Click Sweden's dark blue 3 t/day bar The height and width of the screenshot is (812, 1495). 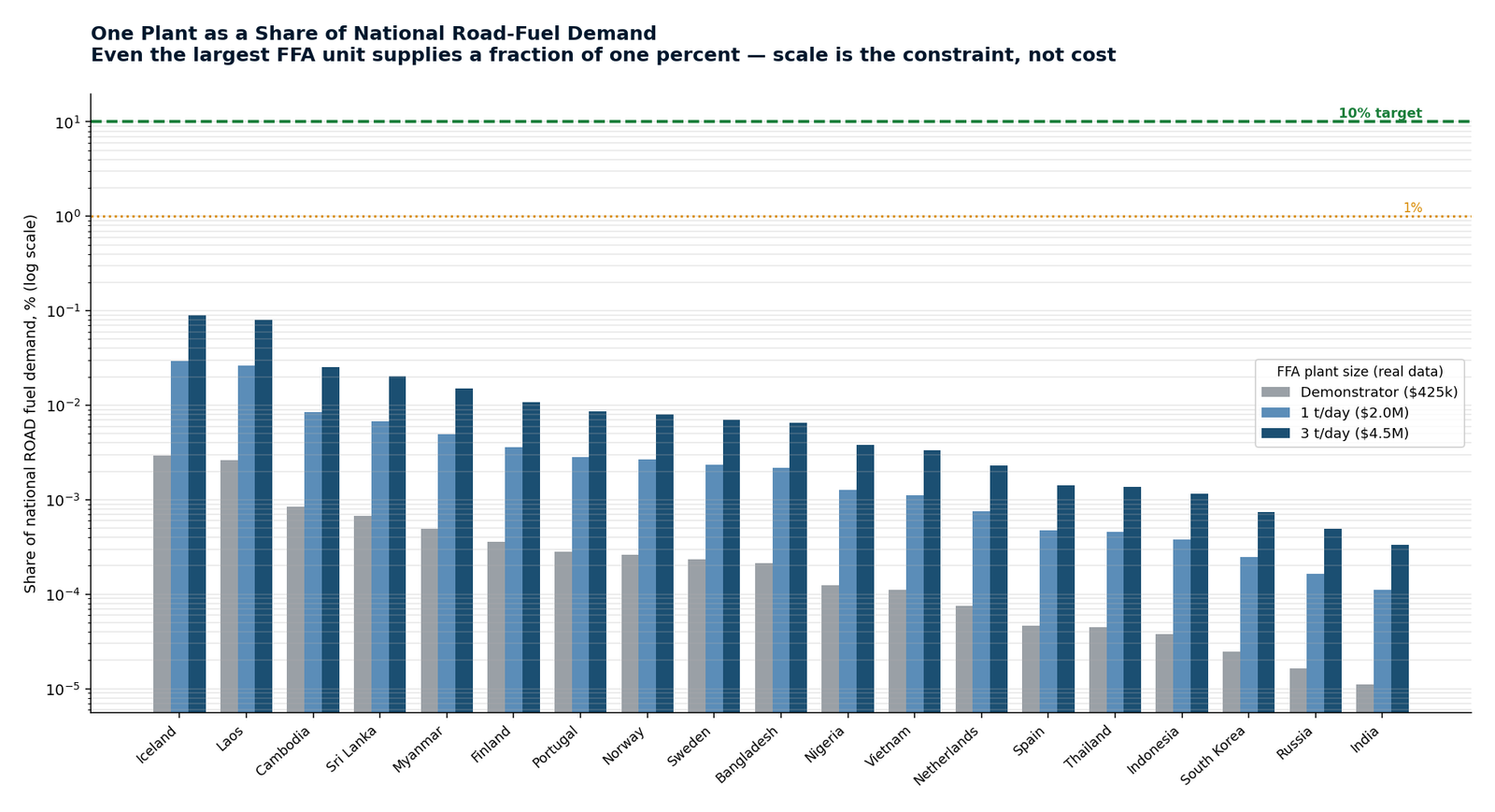click(732, 566)
